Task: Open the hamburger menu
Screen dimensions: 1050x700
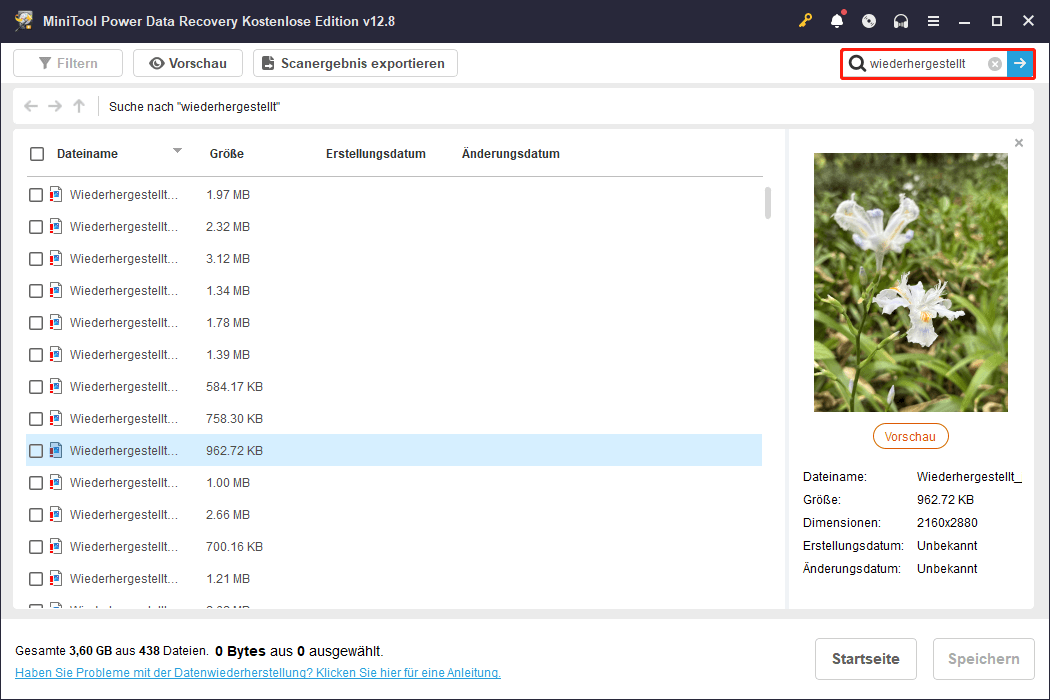Action: (934, 20)
